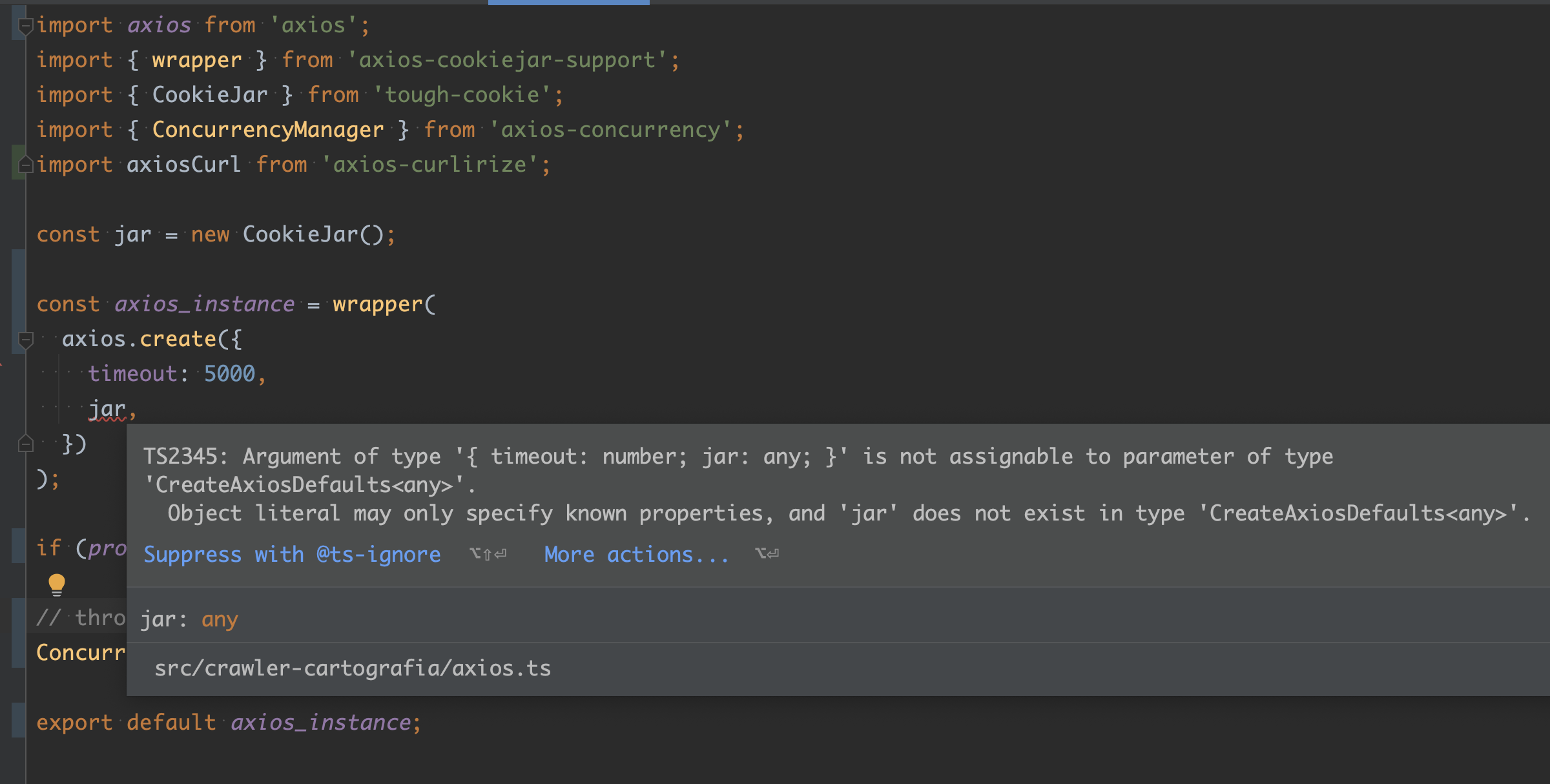Collapse the axios.create block fold marker
This screenshot has height=784, width=1550.
pyautogui.click(x=26, y=339)
